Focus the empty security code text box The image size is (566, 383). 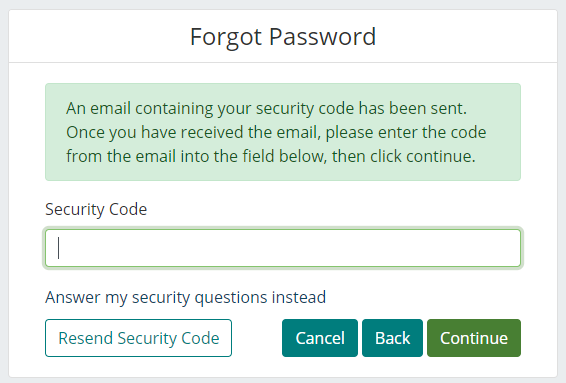click(x=283, y=248)
